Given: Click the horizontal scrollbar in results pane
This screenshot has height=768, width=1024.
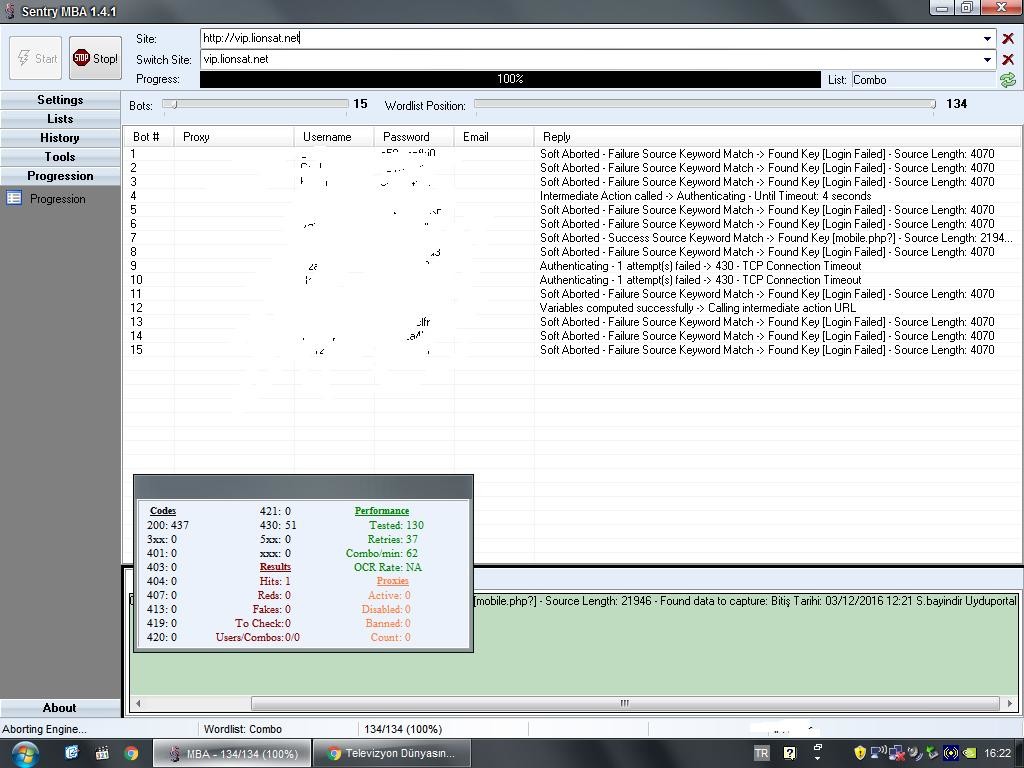Looking at the screenshot, I should coord(624,703).
